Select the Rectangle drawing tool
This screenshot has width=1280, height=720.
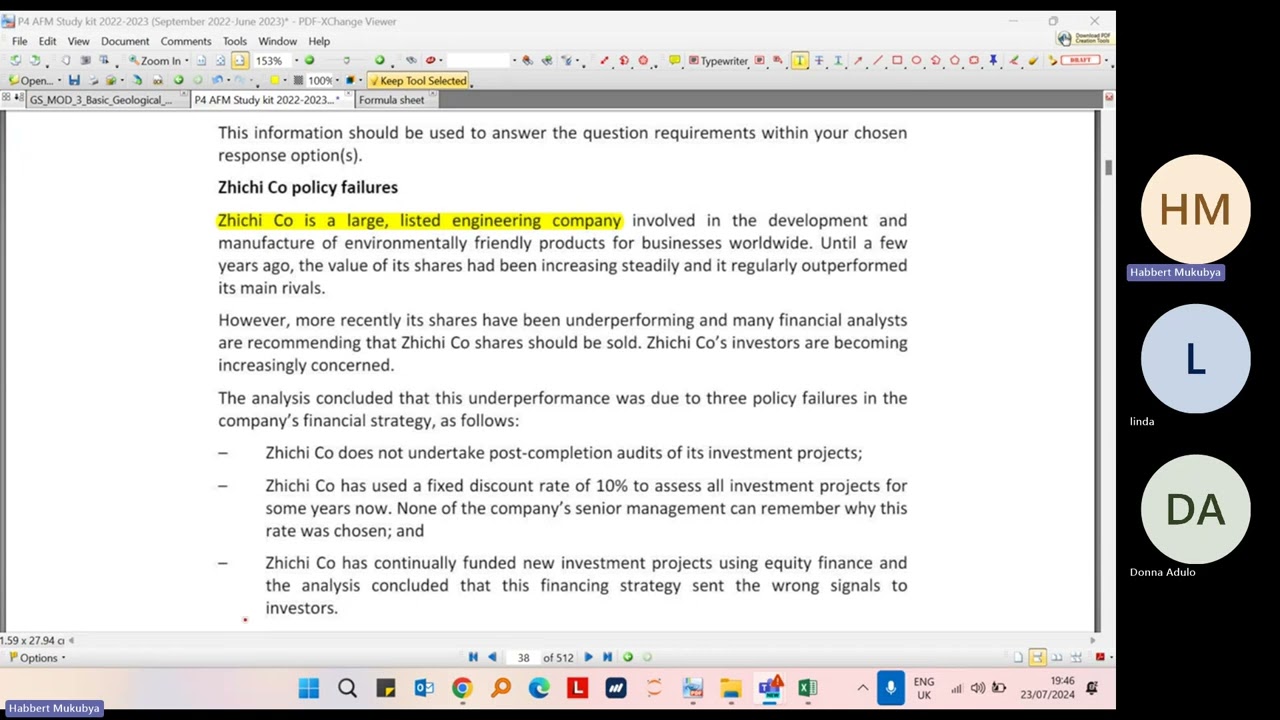897,61
